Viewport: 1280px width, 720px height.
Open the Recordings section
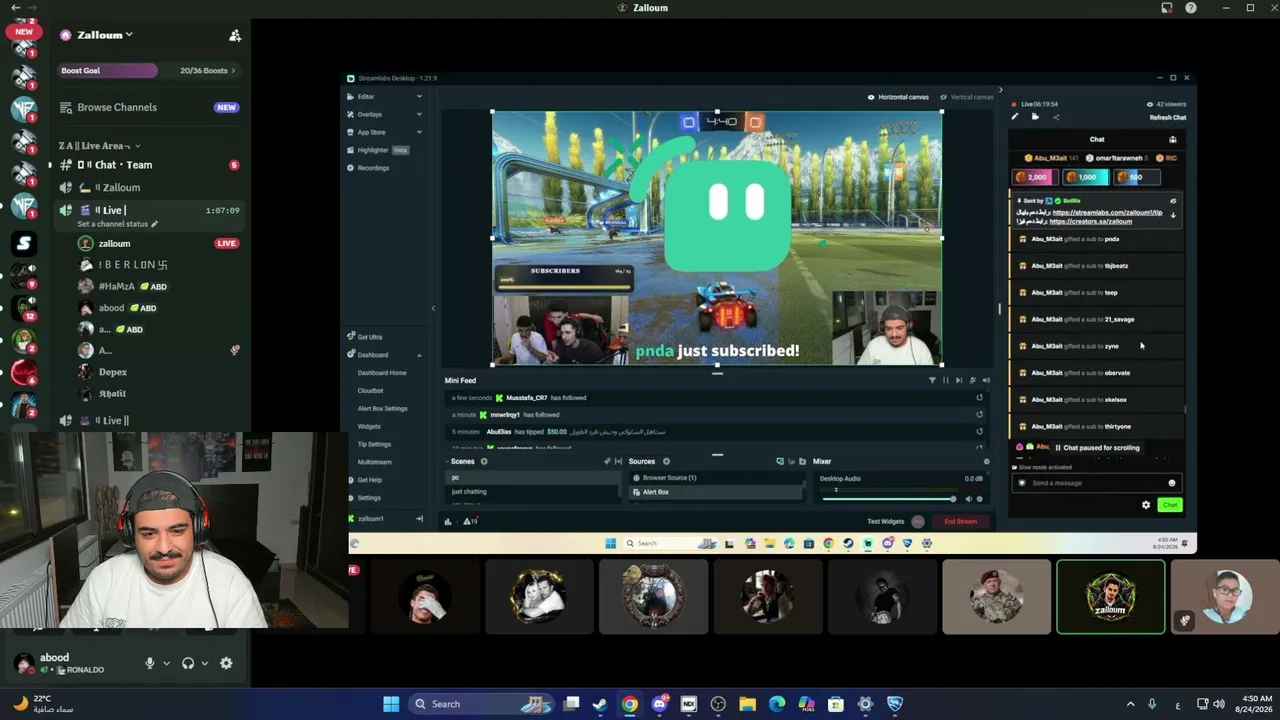click(369, 168)
